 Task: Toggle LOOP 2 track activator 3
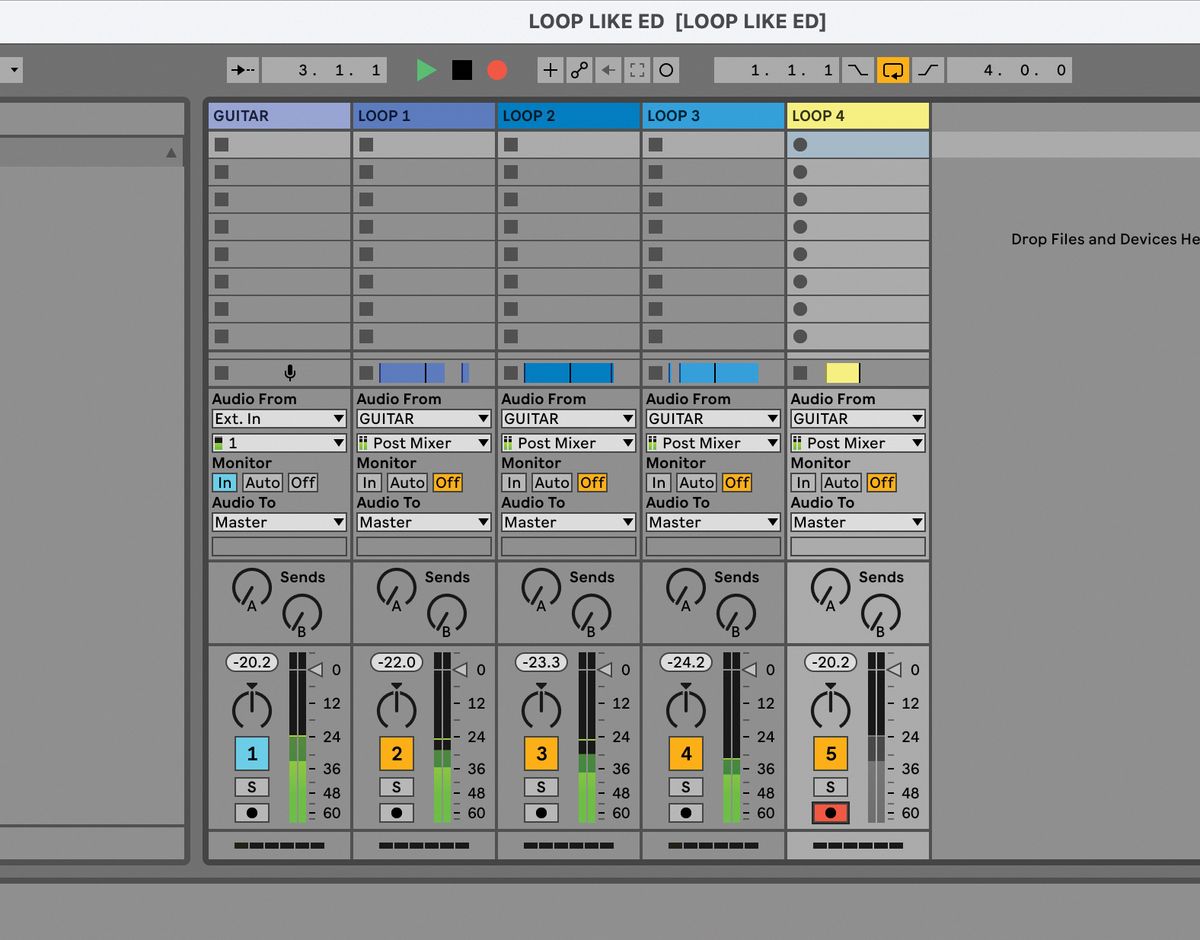(x=541, y=754)
